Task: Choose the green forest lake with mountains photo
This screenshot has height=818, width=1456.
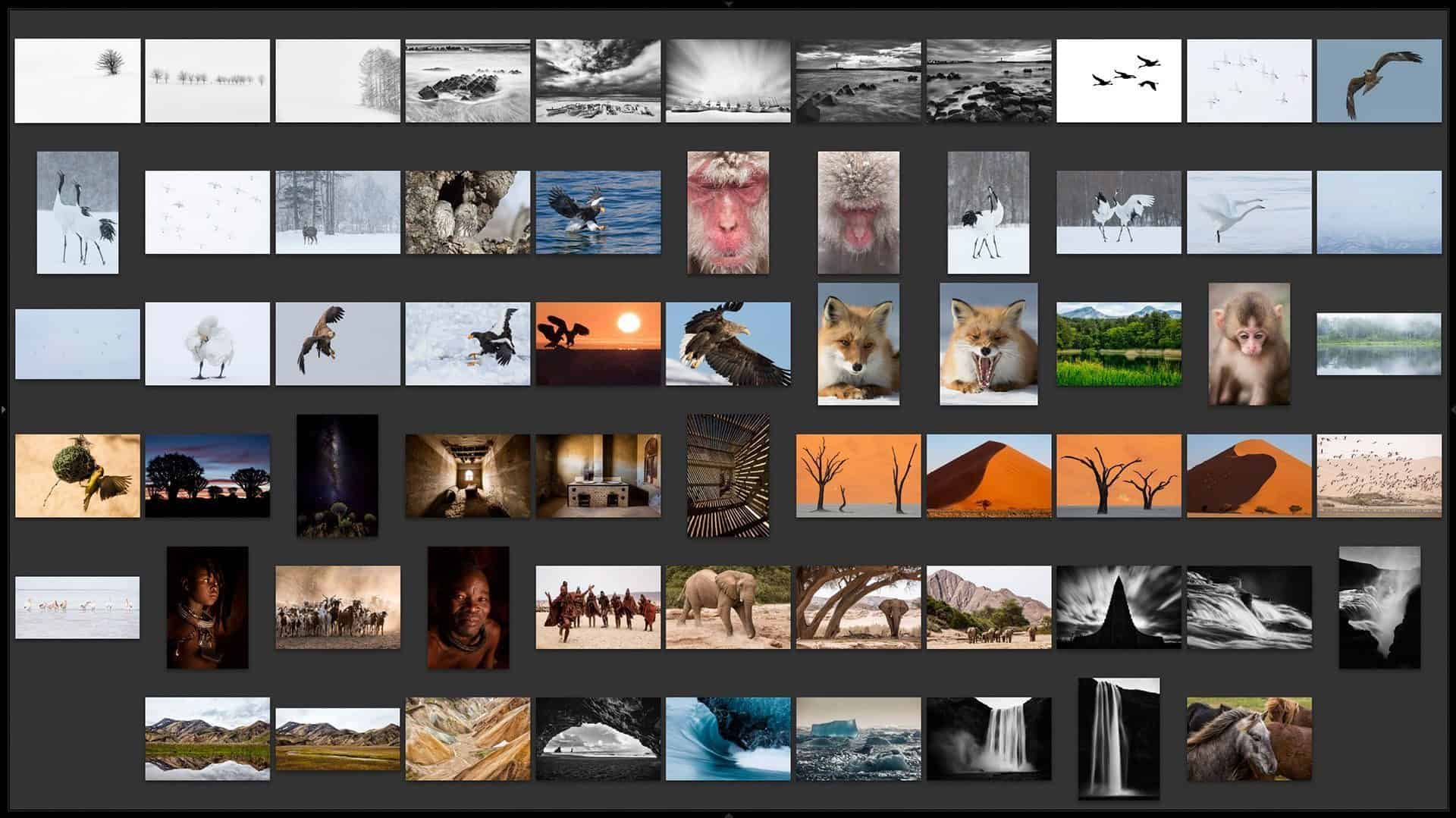Action: pyautogui.click(x=1119, y=344)
